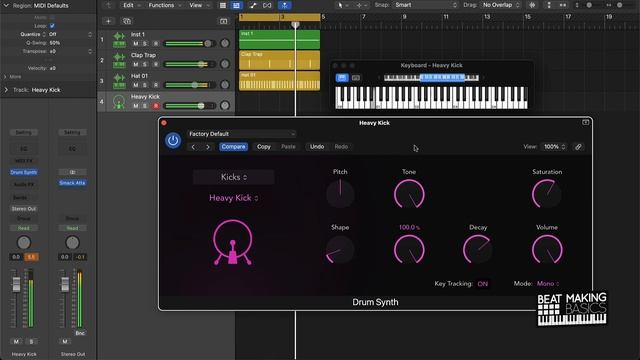Mute the Inst 1 track

(136, 44)
